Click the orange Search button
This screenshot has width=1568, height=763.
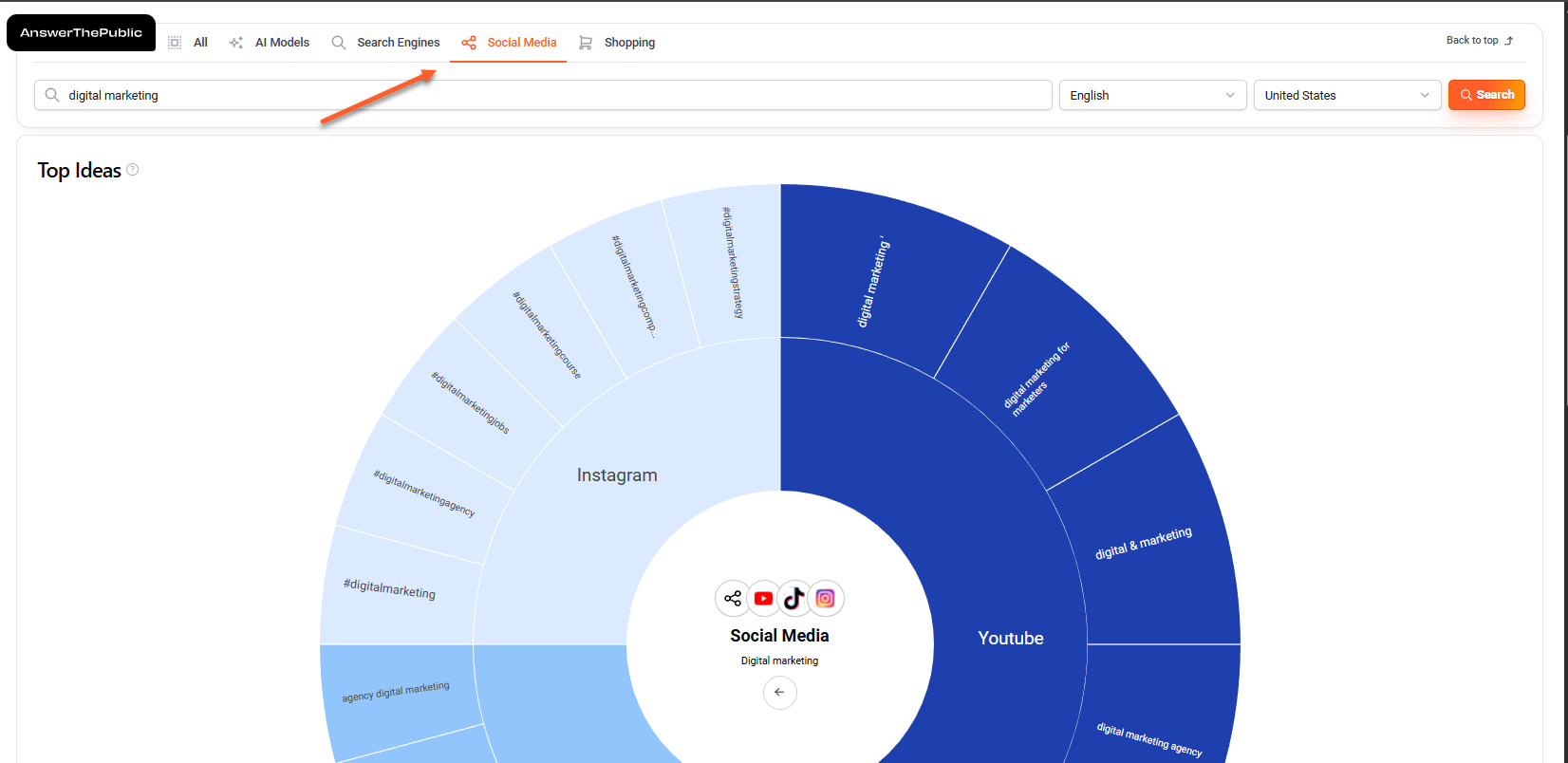1486,95
